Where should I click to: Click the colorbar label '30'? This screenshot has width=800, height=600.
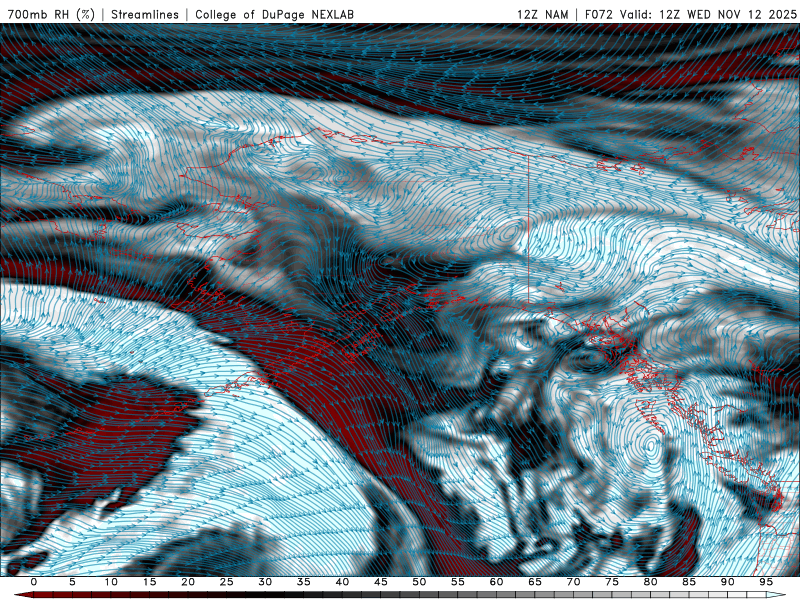265,582
